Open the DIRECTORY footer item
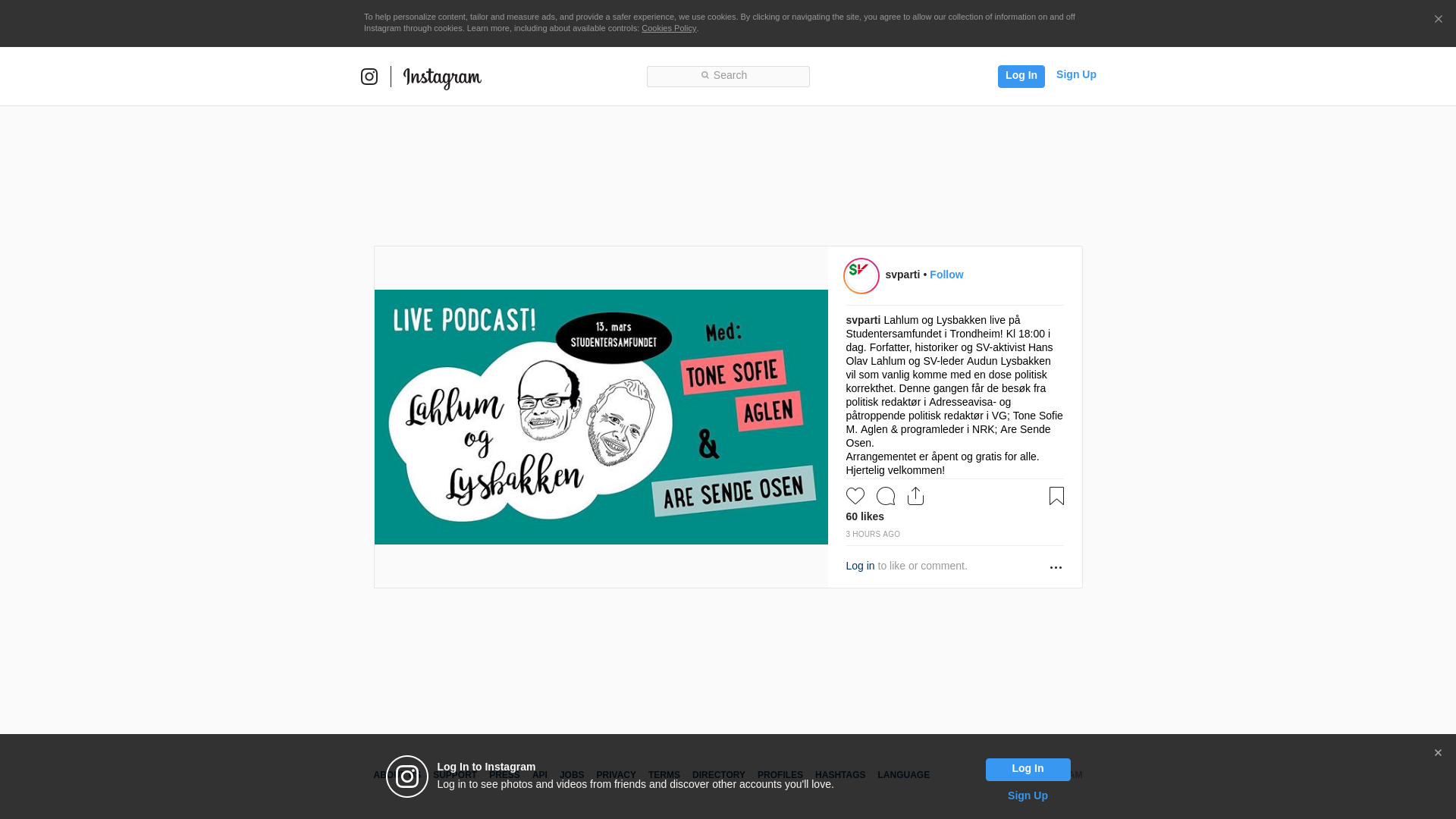1456x819 pixels. tap(719, 775)
